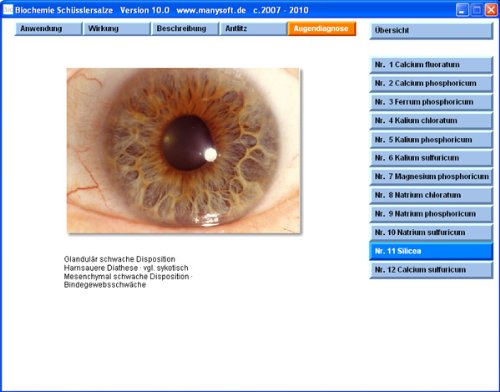Image resolution: width=500 pixels, height=392 pixels.
Task: Select Nr. 2 Calcium phosphoricum
Action: [x=431, y=84]
